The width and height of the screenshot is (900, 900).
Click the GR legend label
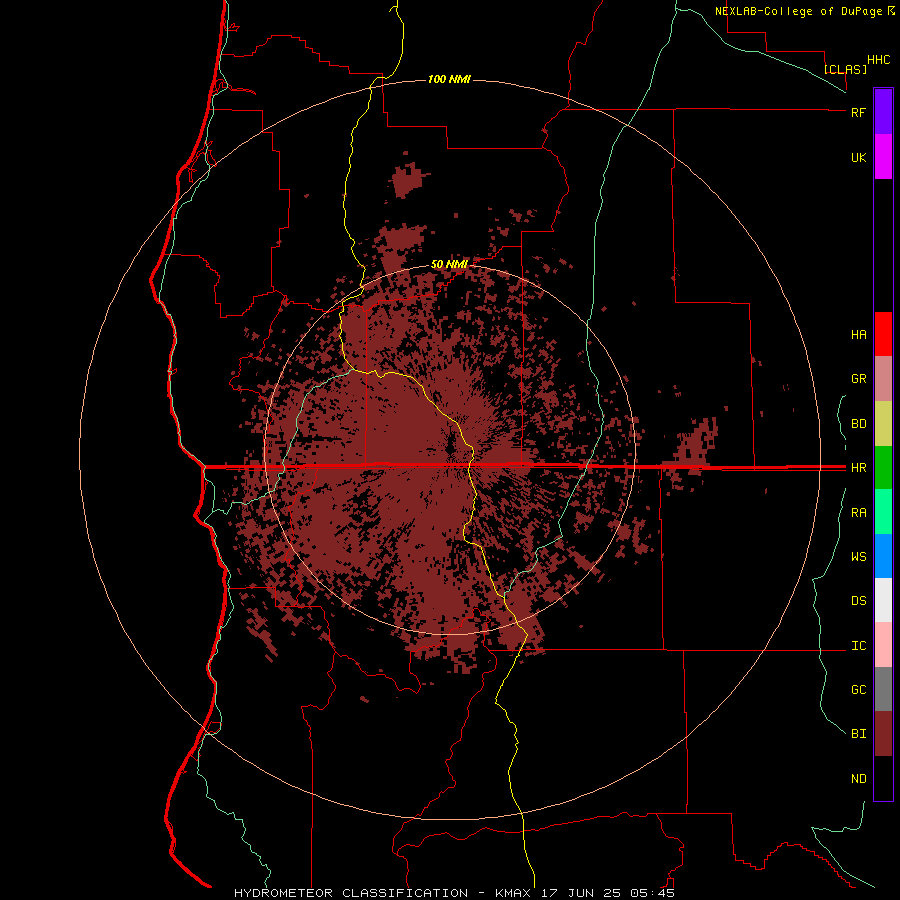pos(858,379)
